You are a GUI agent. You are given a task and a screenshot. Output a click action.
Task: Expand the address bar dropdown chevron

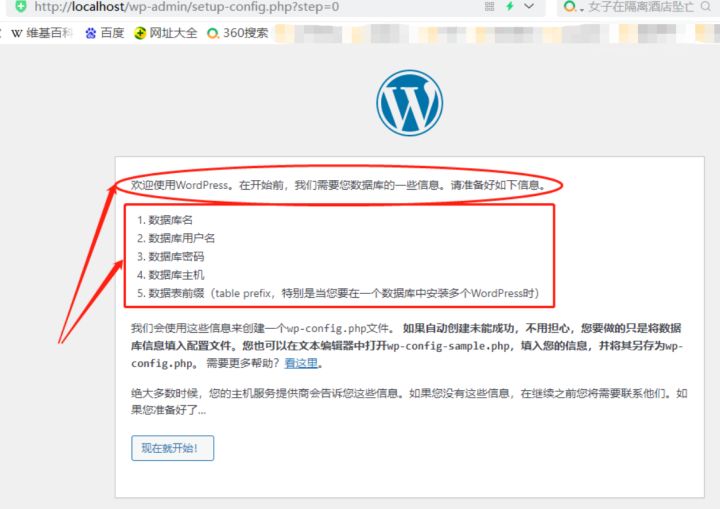[529, 6]
